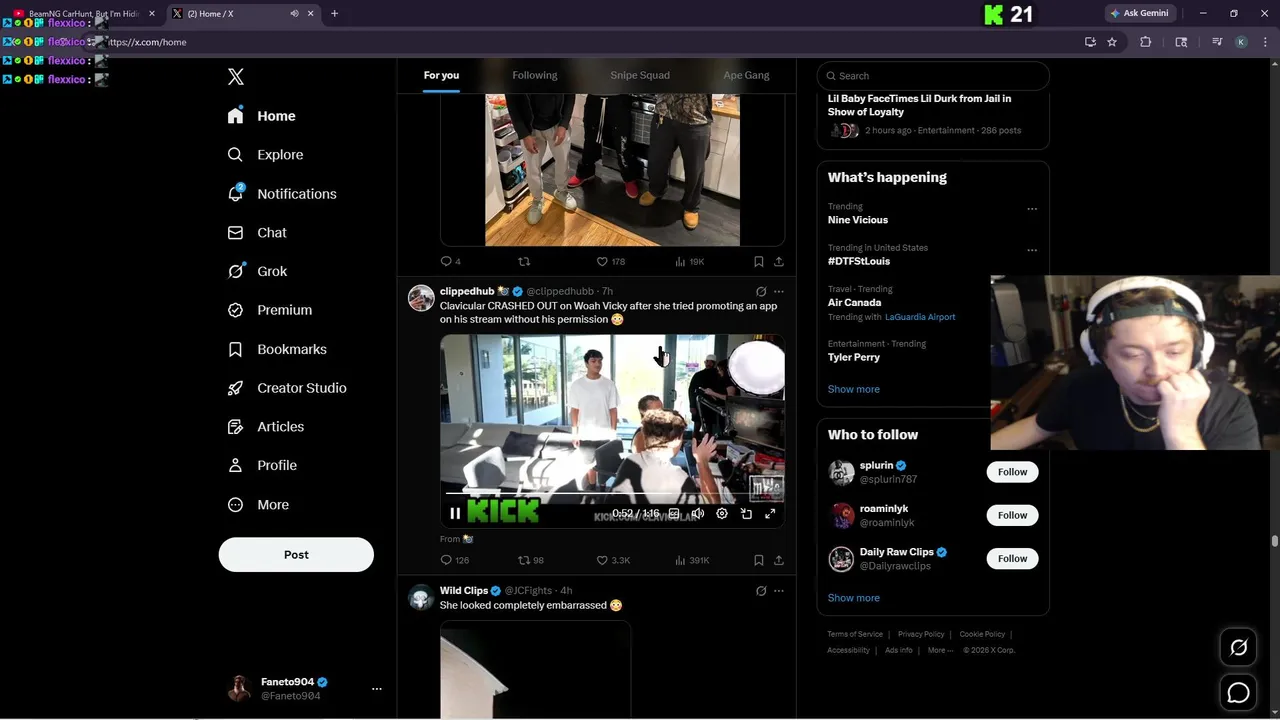
Task: Click the X logo in the sidebar
Action: pyautogui.click(x=236, y=77)
